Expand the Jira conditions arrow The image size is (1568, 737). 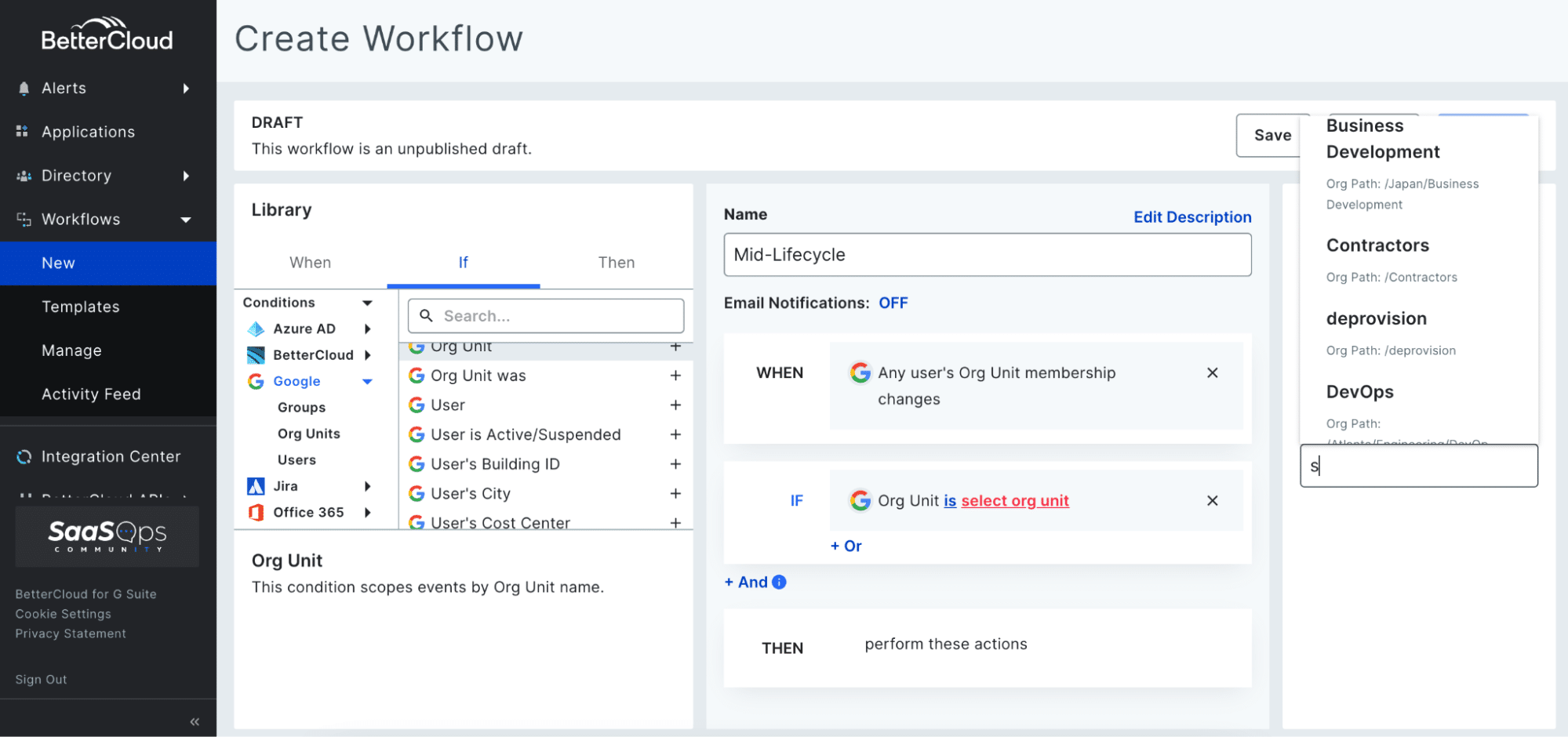(x=367, y=486)
